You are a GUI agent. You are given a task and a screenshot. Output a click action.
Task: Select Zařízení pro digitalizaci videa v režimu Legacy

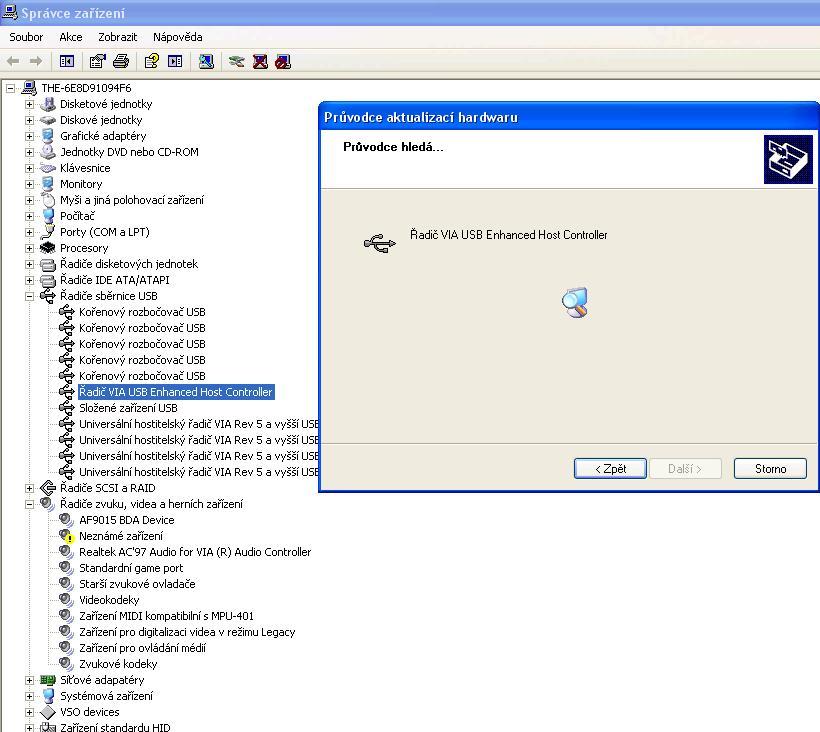click(x=187, y=632)
